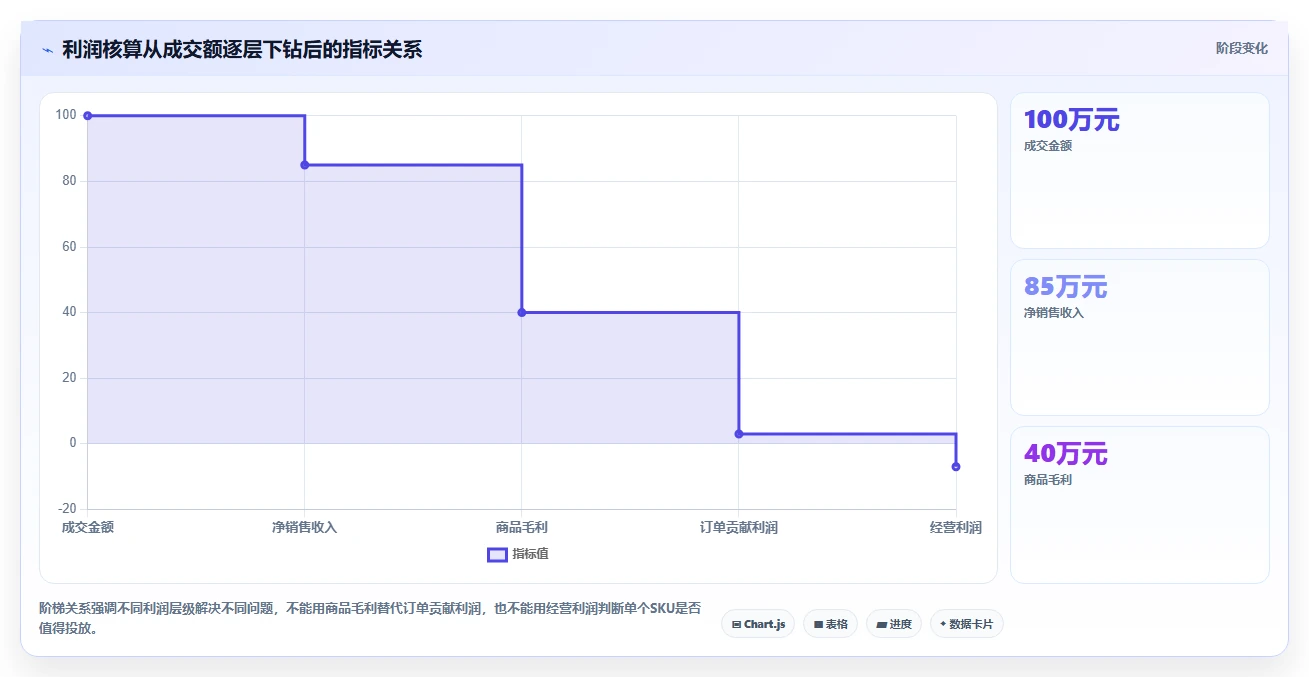
Task: Click the 进度 tag
Action: [x=894, y=624]
